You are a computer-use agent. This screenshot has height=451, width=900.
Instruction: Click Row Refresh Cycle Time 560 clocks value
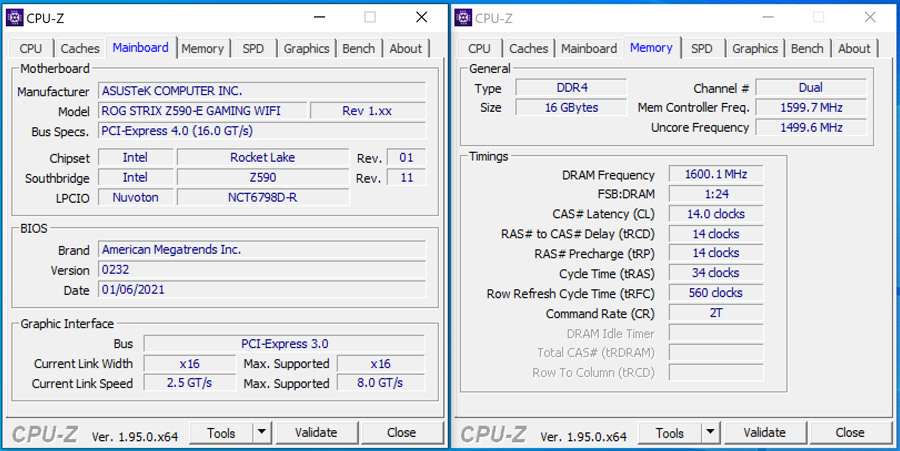(716, 293)
